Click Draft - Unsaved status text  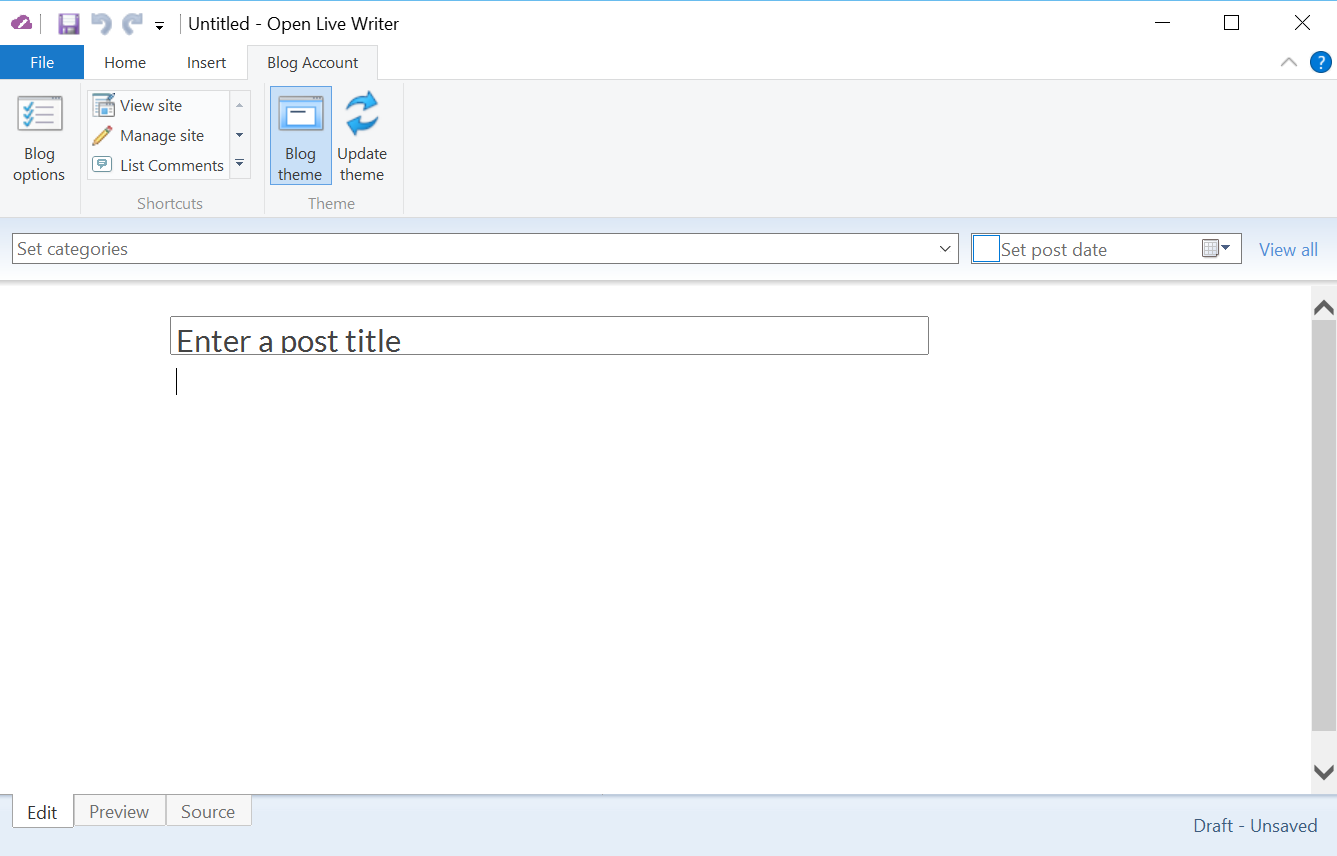click(1255, 825)
